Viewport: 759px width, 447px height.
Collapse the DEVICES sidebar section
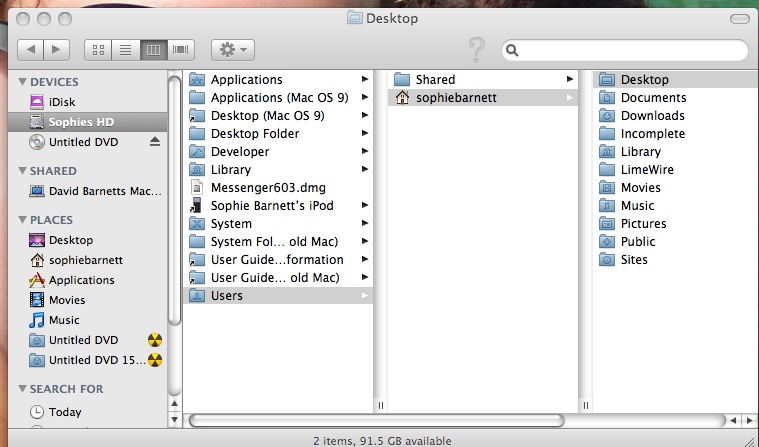22,81
